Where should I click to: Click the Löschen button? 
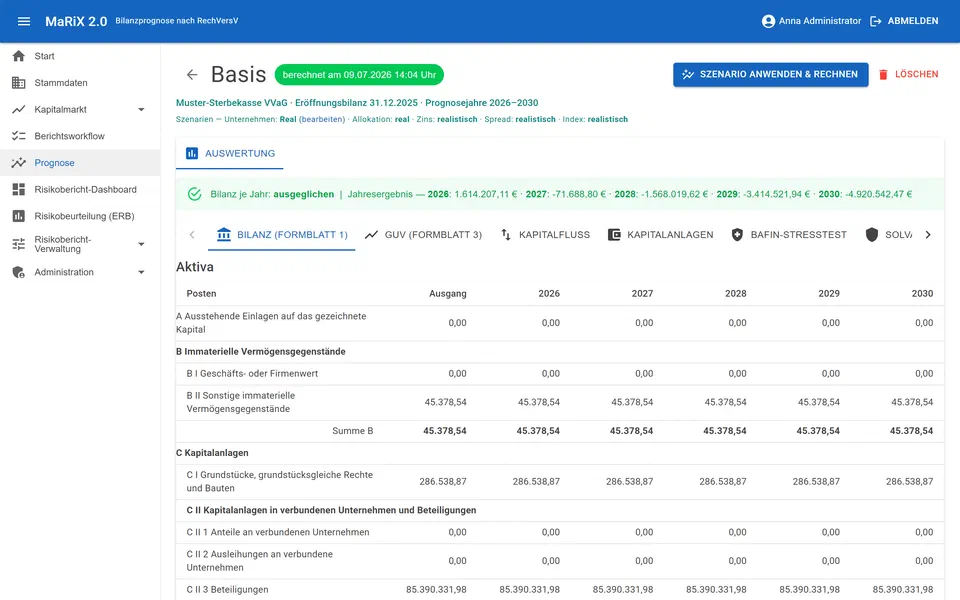pos(909,74)
